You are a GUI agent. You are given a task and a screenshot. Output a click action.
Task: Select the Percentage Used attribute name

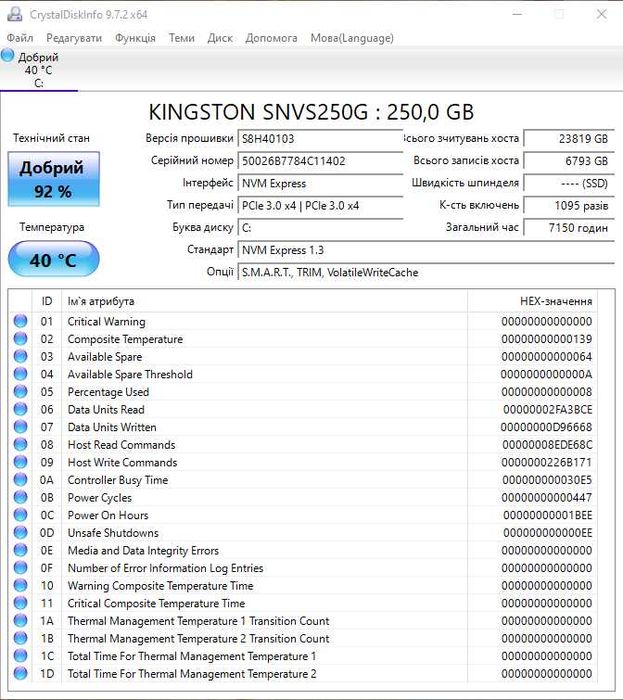[108, 392]
